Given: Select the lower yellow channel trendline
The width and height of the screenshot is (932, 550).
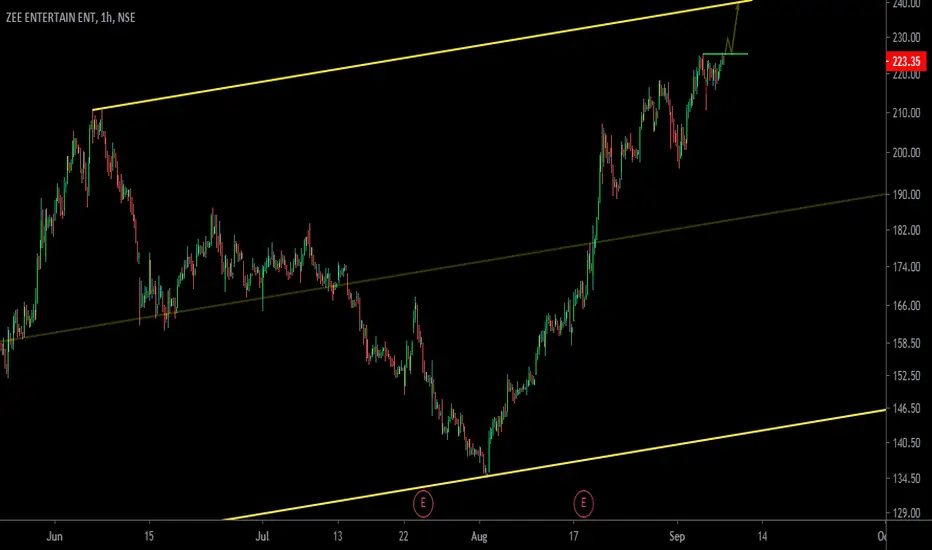Looking at the screenshot, I should [553, 465].
